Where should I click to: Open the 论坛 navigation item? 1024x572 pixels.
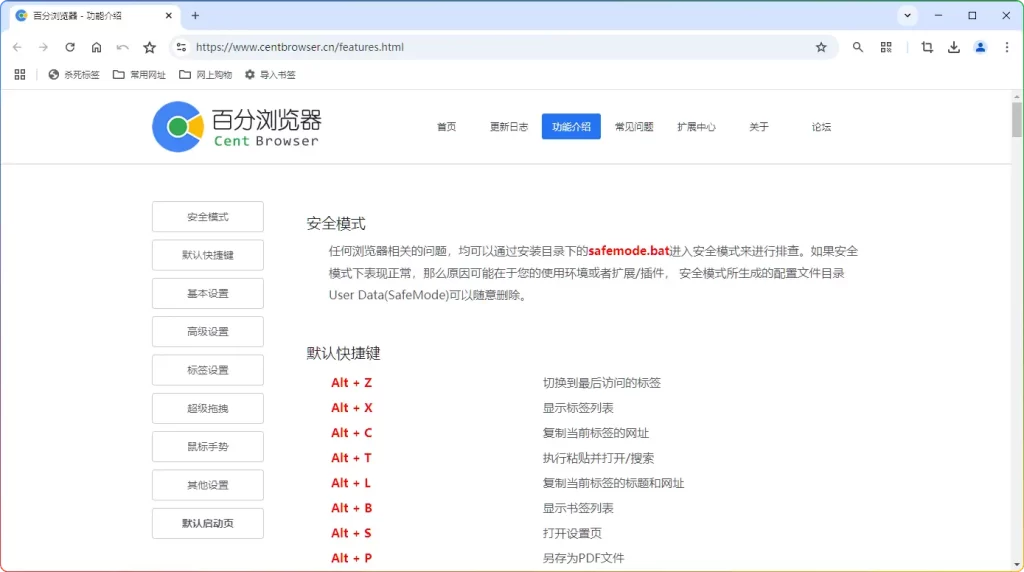pos(821,127)
